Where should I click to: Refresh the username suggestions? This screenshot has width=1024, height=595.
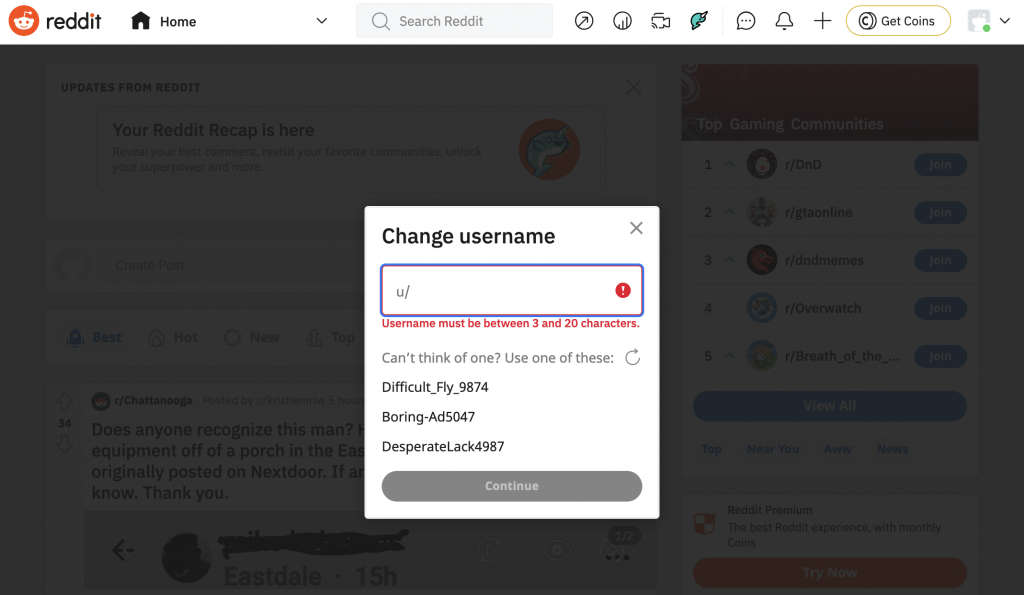click(632, 357)
